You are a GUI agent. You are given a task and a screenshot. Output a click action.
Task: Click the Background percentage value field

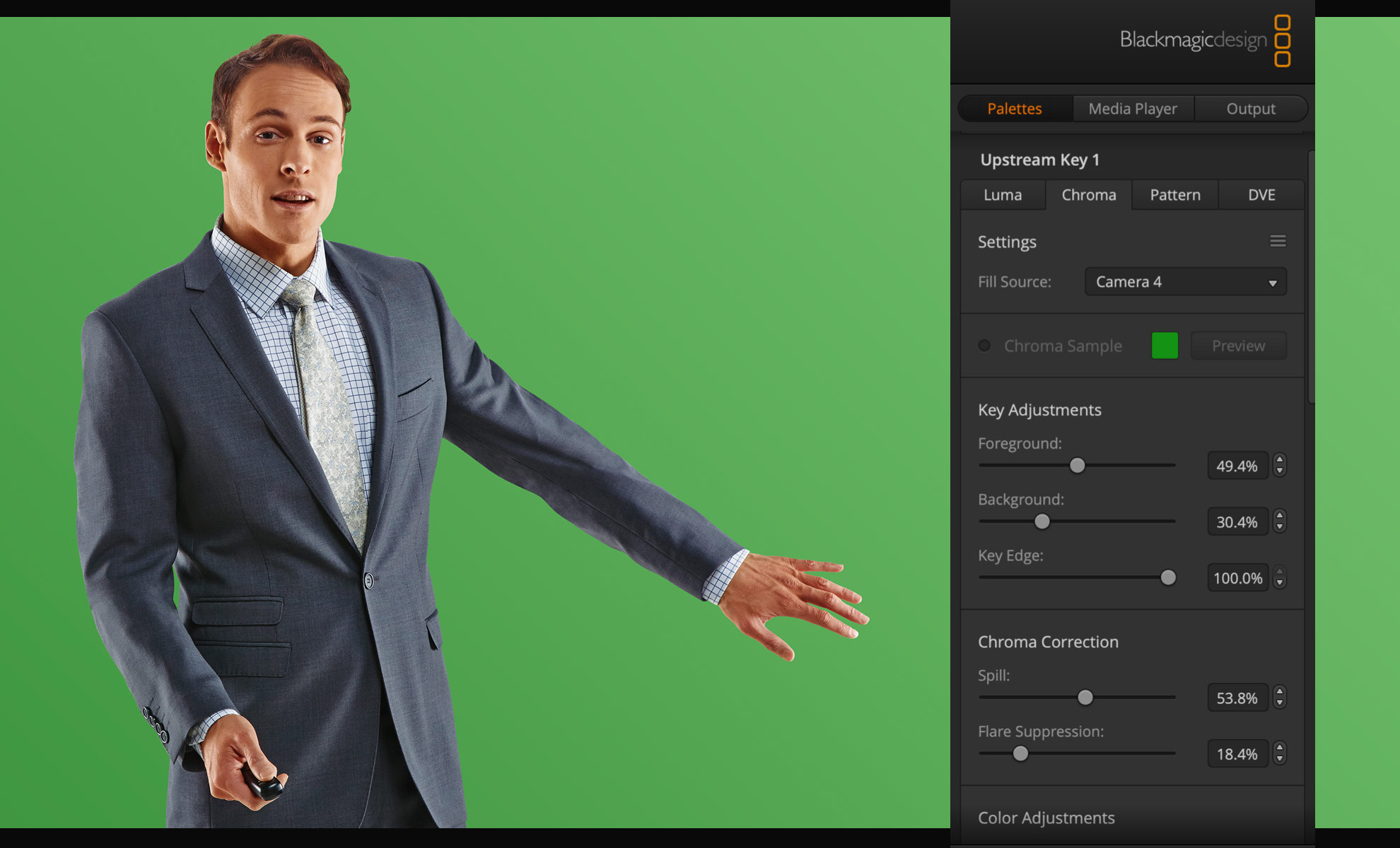[x=1237, y=522]
